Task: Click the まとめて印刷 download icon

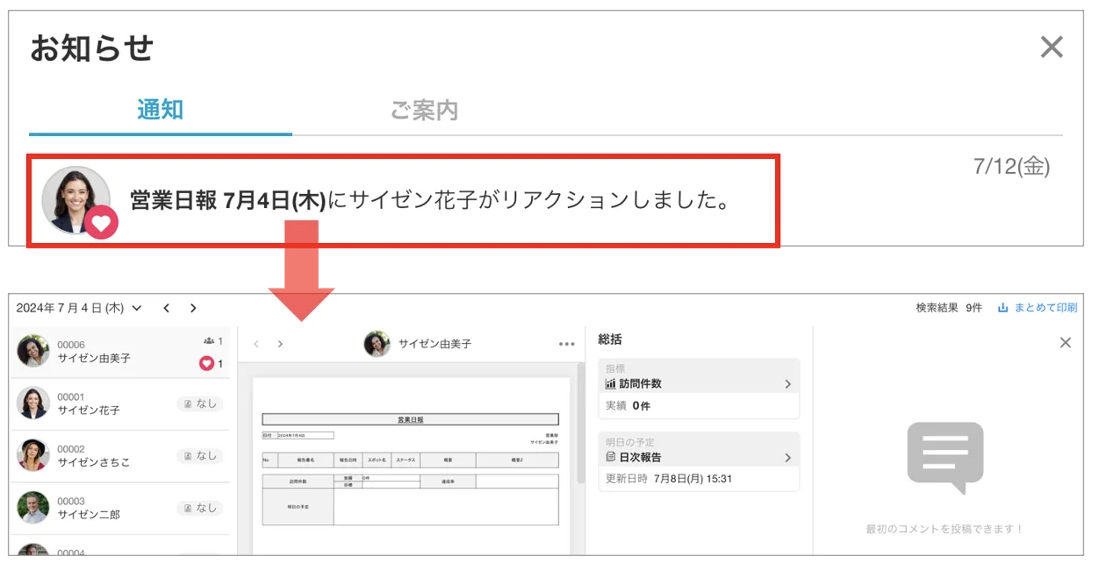Action: click(x=1003, y=307)
